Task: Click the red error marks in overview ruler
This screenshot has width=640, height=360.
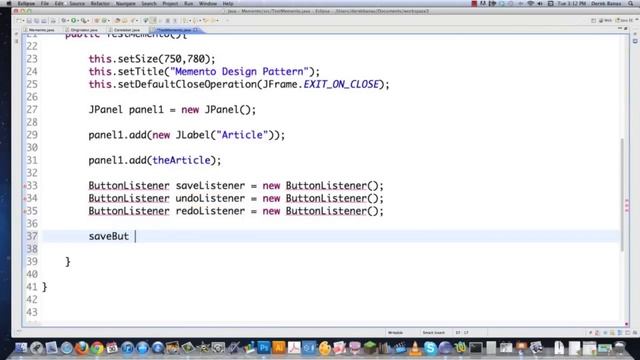Action: tap(627, 205)
